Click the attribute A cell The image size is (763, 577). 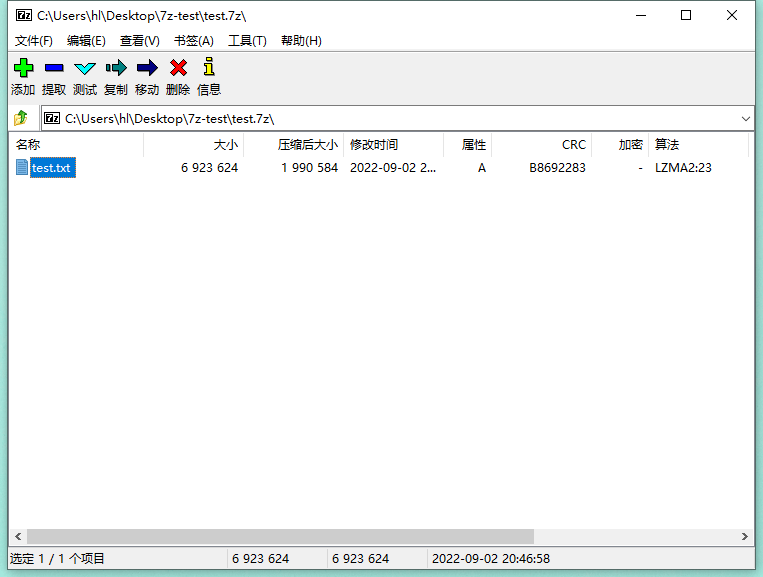click(x=482, y=168)
